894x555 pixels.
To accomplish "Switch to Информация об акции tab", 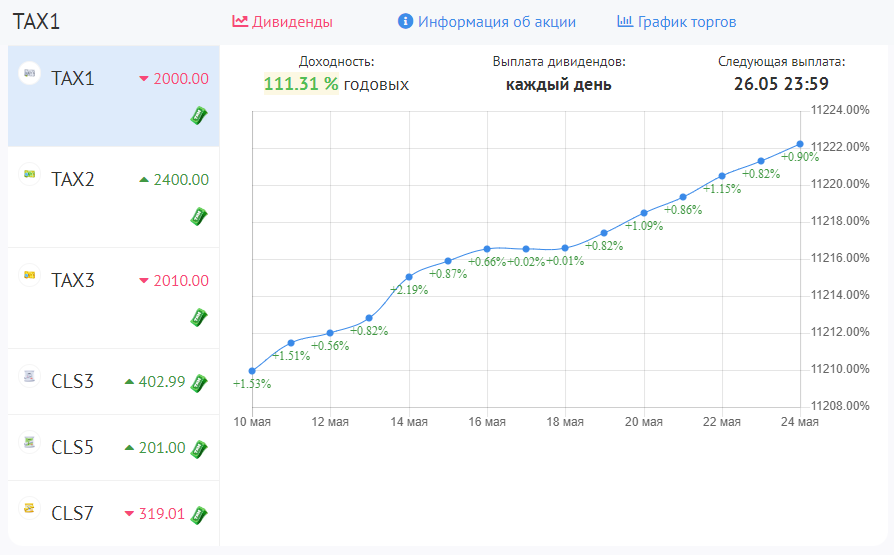I will (486, 22).
